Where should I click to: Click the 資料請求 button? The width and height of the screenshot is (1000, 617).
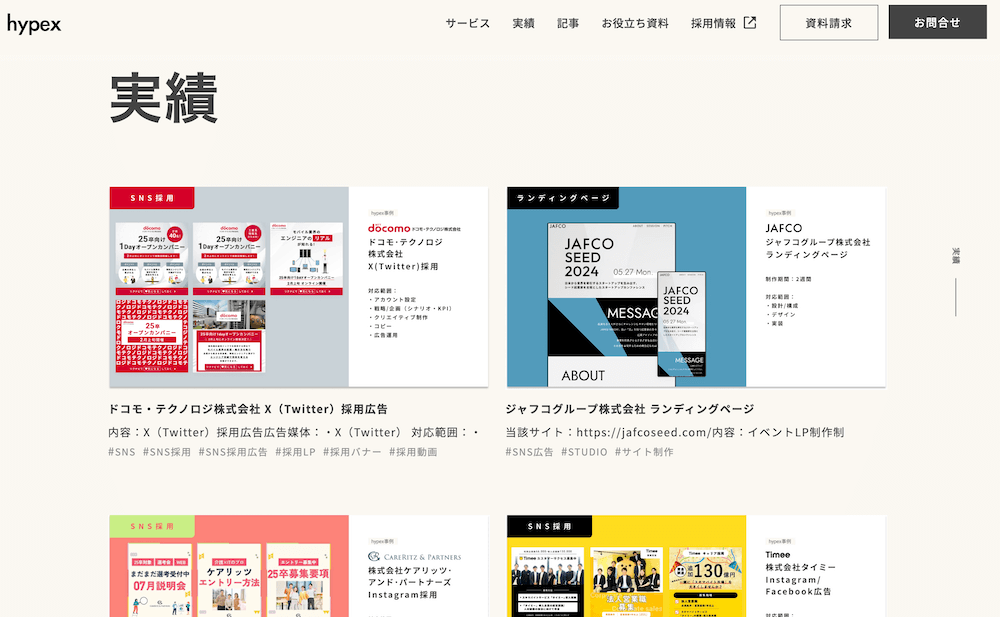pos(828,23)
